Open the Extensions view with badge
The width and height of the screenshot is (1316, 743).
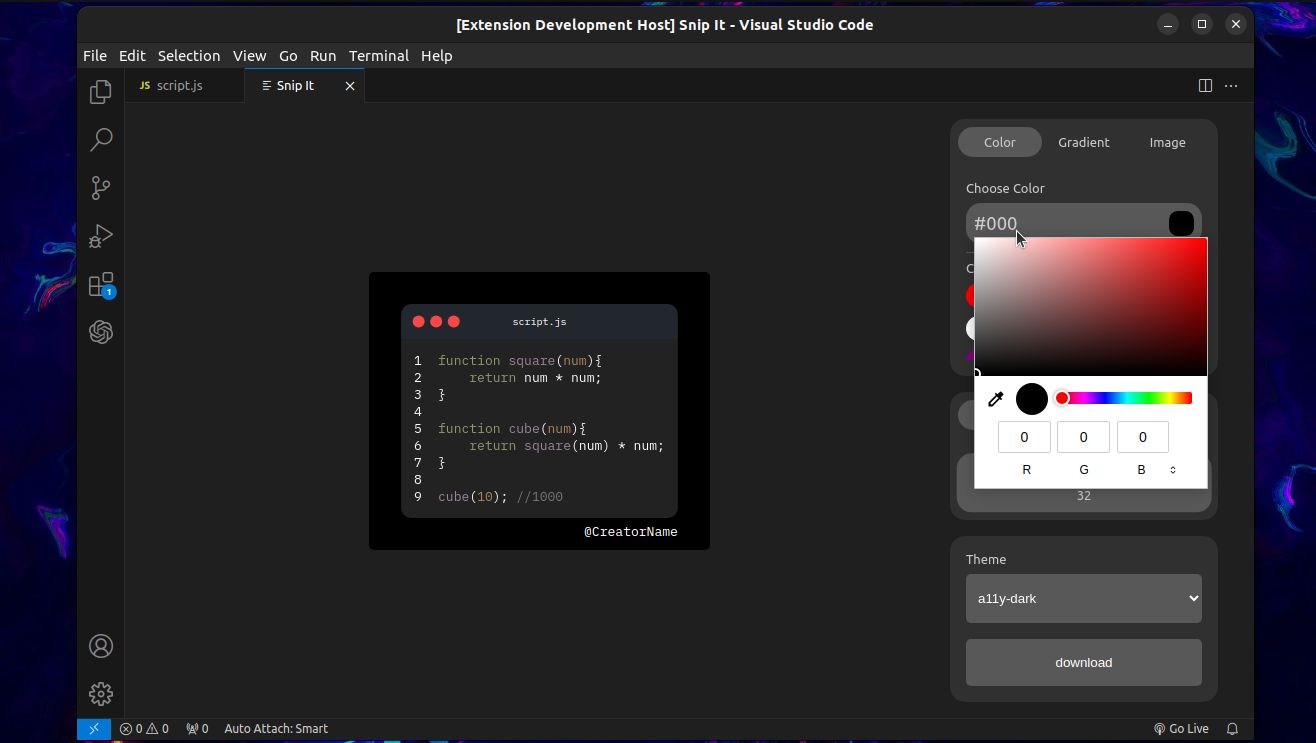[101, 285]
